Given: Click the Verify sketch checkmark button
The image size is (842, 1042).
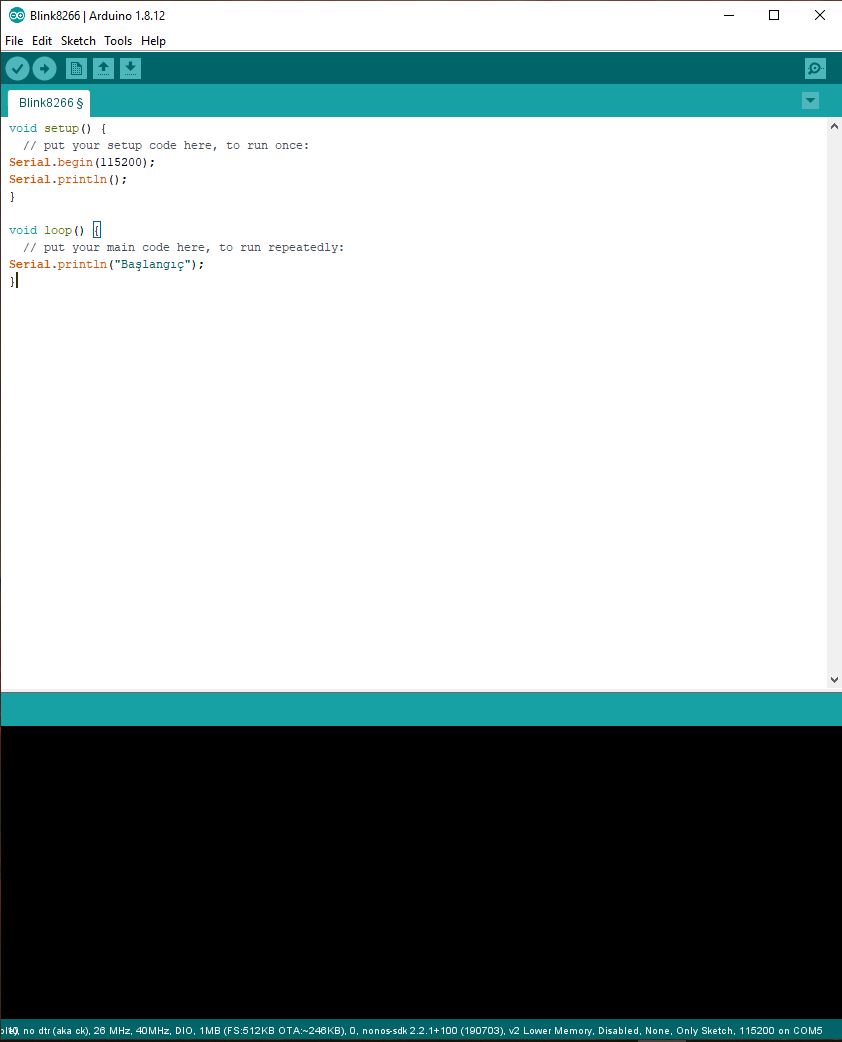Looking at the screenshot, I should (x=17, y=68).
